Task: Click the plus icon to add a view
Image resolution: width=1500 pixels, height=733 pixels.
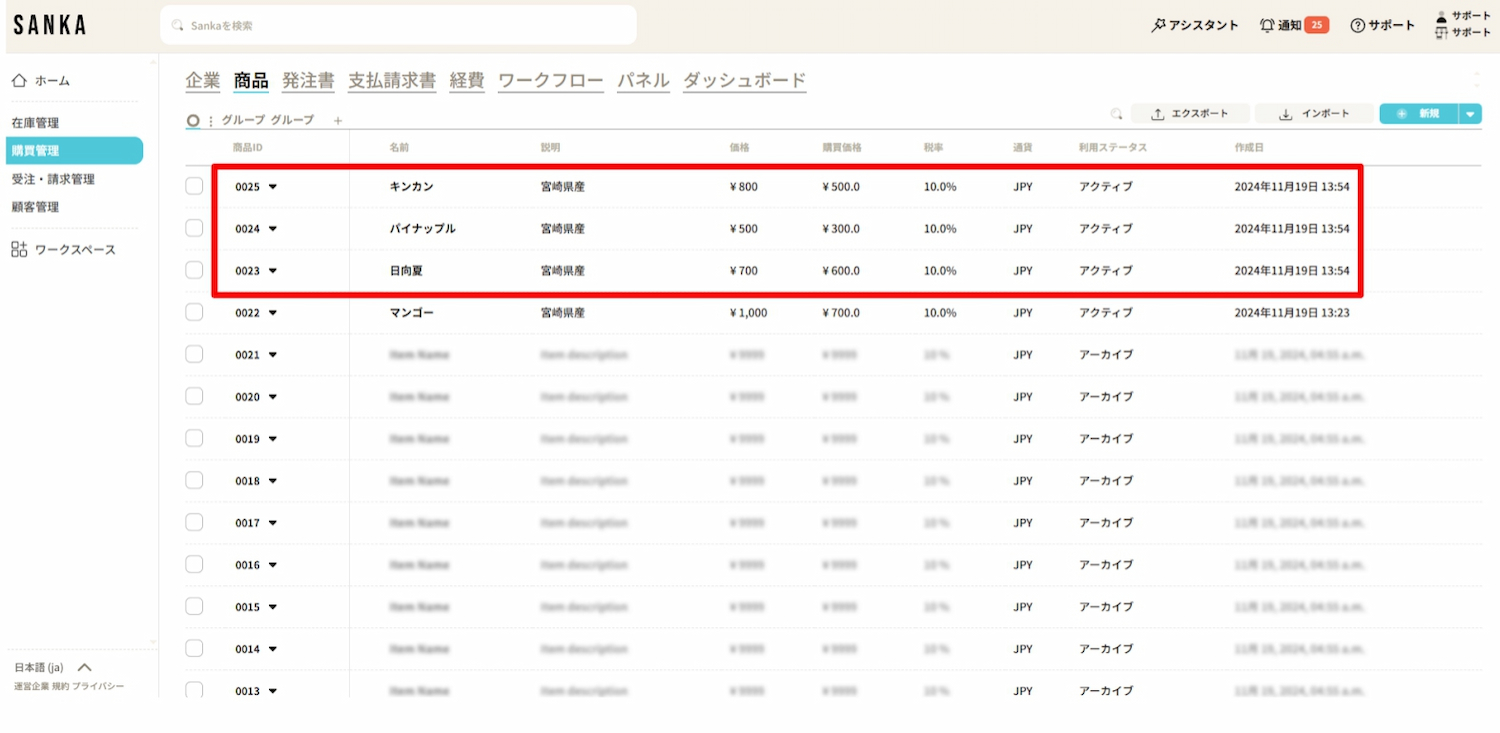Action: pyautogui.click(x=337, y=120)
